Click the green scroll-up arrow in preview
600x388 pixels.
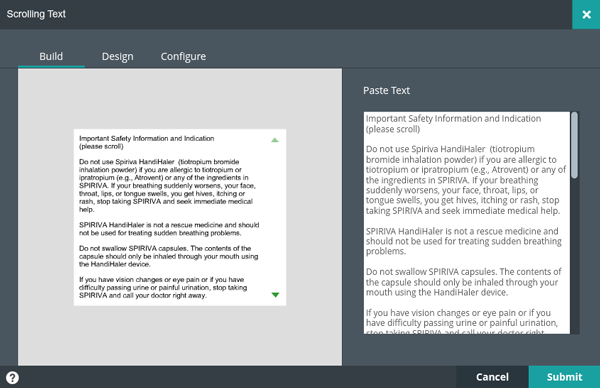(x=275, y=140)
